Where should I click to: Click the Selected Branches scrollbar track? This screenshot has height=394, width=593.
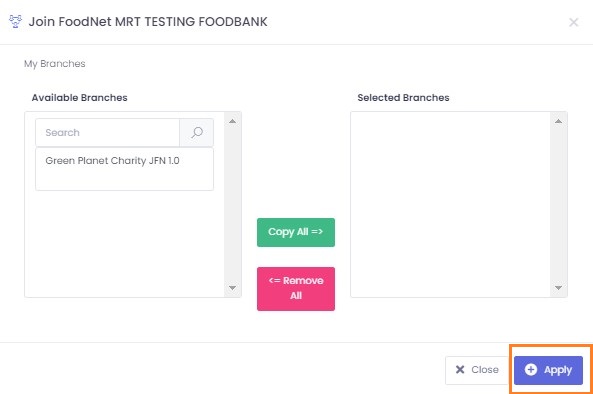click(x=558, y=205)
